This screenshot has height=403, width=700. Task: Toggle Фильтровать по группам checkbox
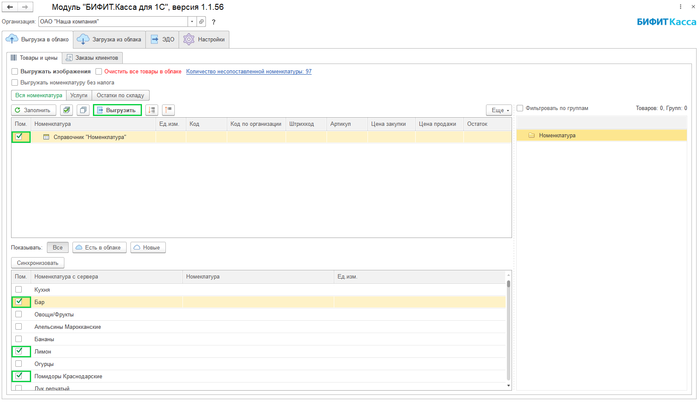[x=520, y=108]
